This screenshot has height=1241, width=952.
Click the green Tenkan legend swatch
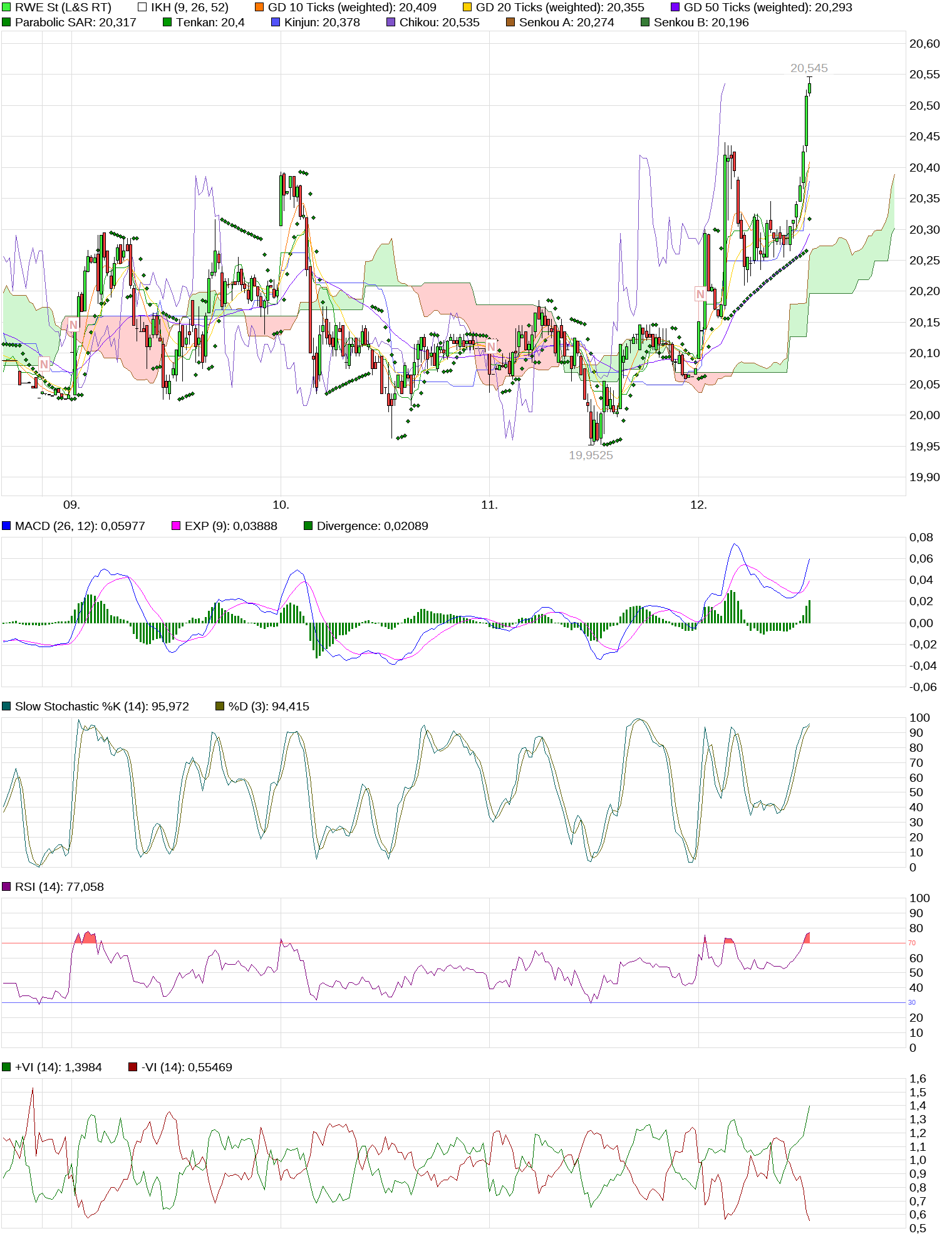point(167,23)
